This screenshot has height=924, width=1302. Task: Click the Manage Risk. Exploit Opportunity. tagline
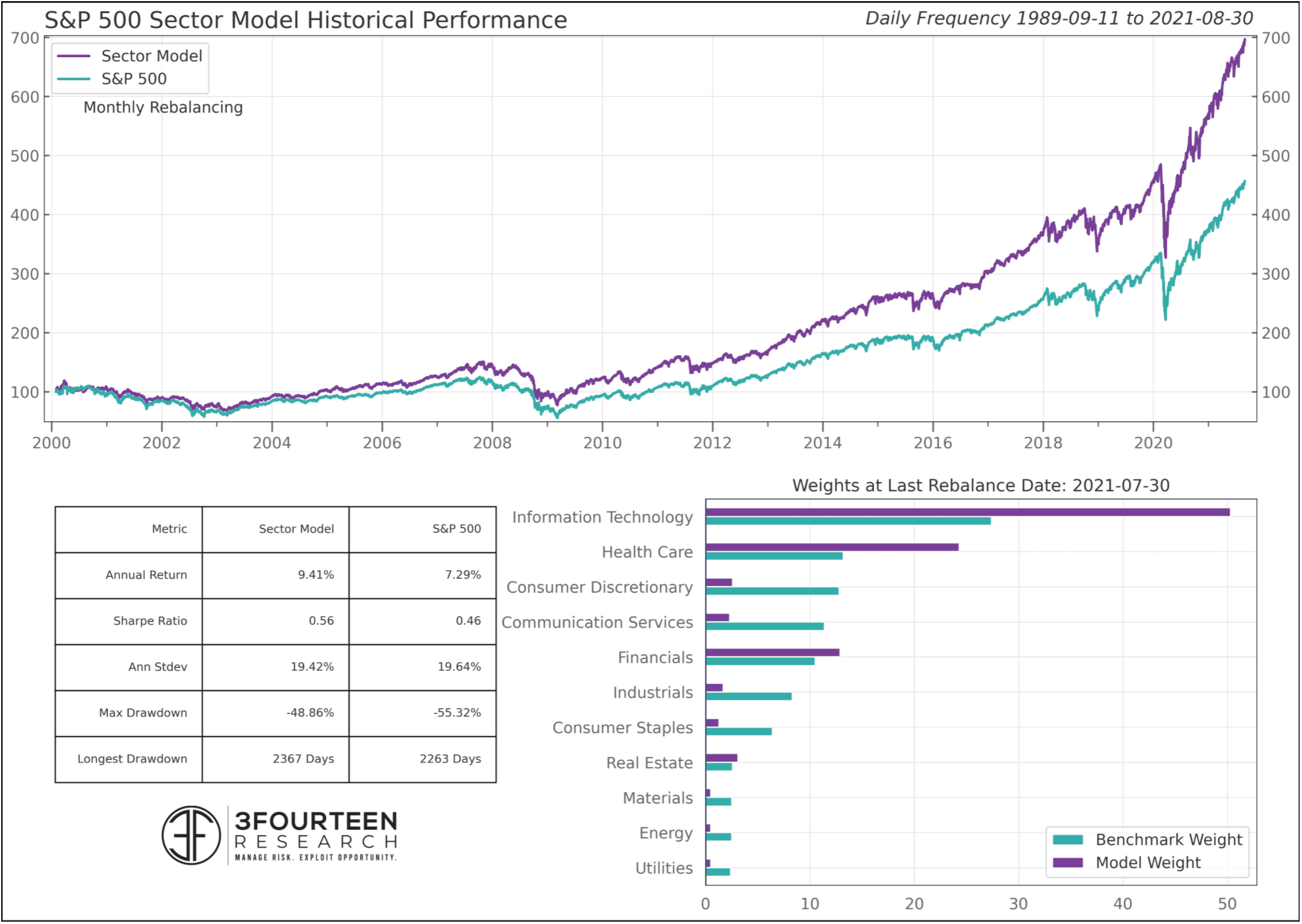(316, 857)
